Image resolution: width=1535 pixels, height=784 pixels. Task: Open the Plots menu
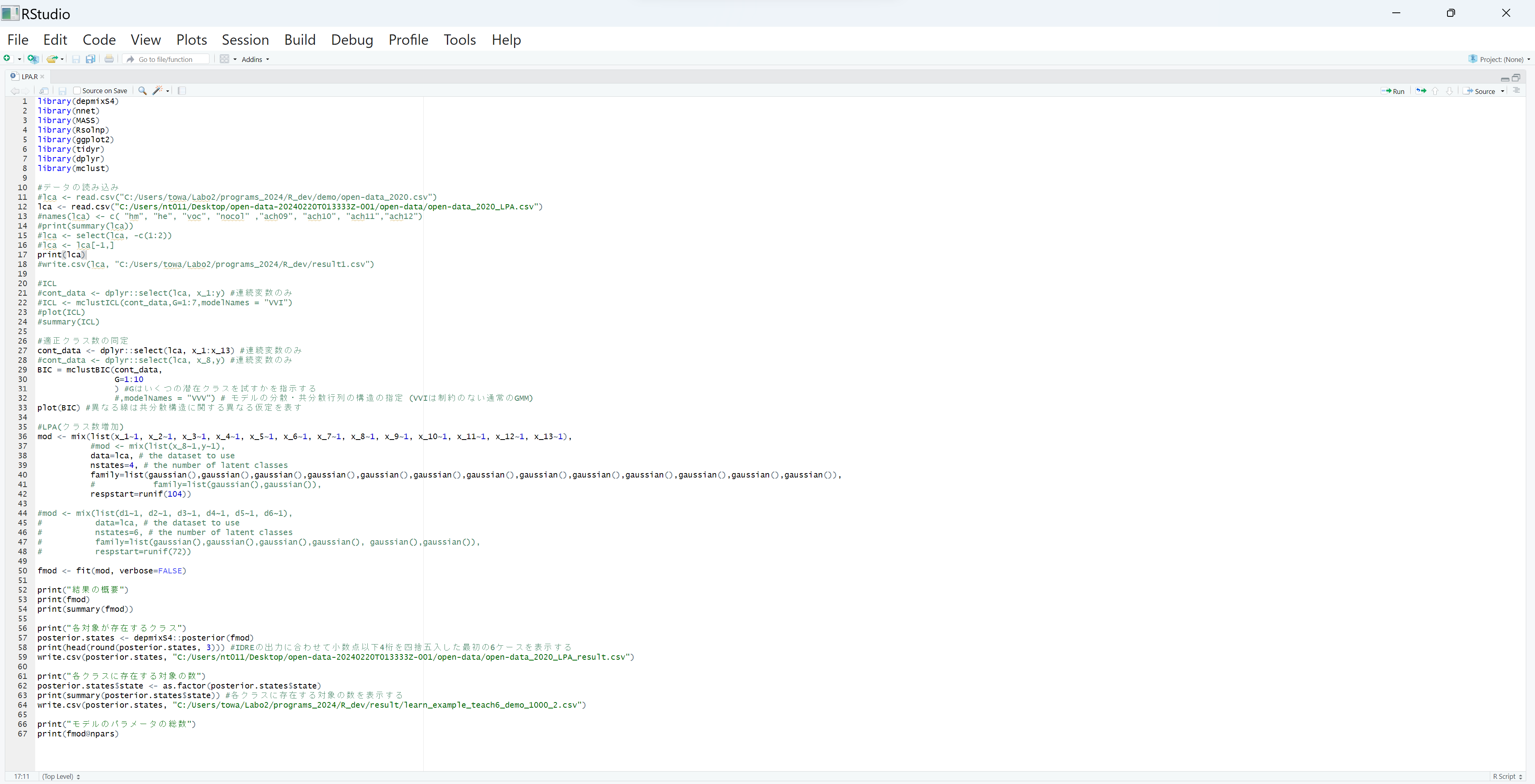(191, 40)
